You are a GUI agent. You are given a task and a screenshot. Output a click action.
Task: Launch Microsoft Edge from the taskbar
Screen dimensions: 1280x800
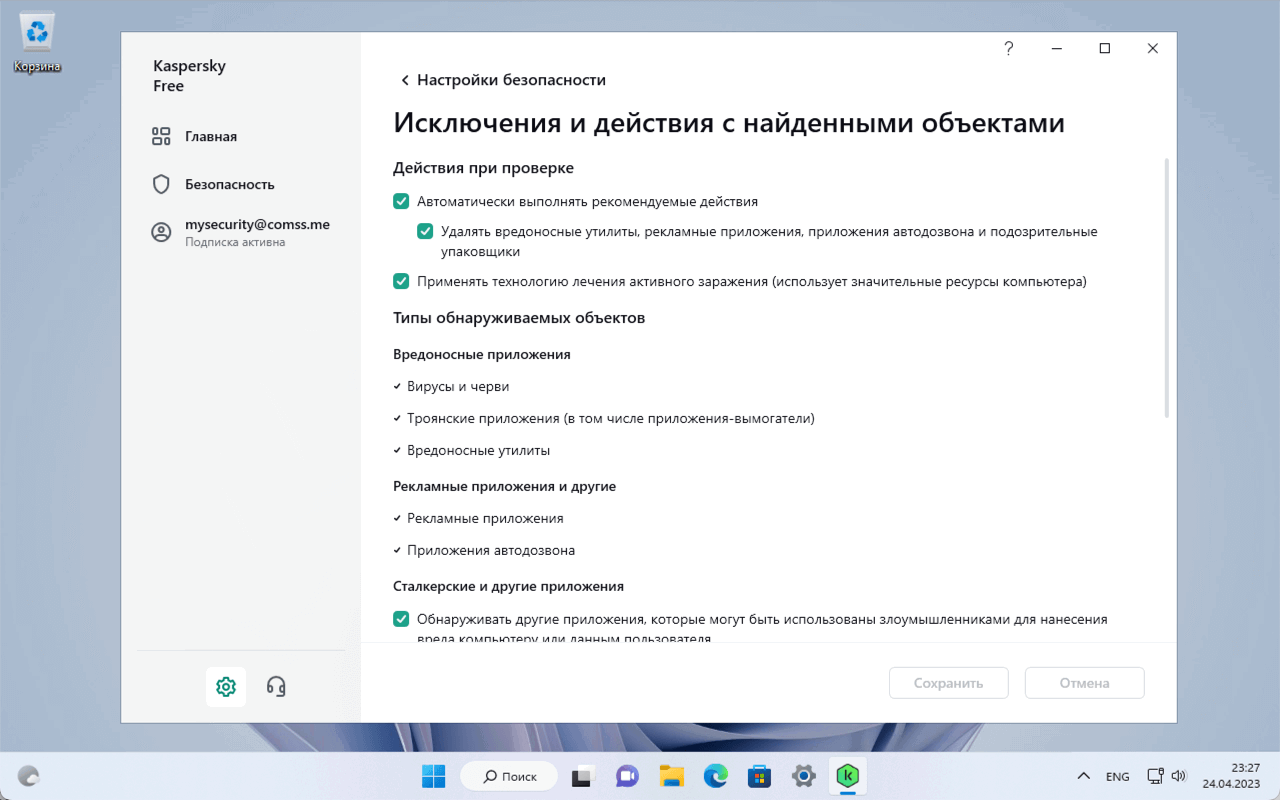[715, 776]
